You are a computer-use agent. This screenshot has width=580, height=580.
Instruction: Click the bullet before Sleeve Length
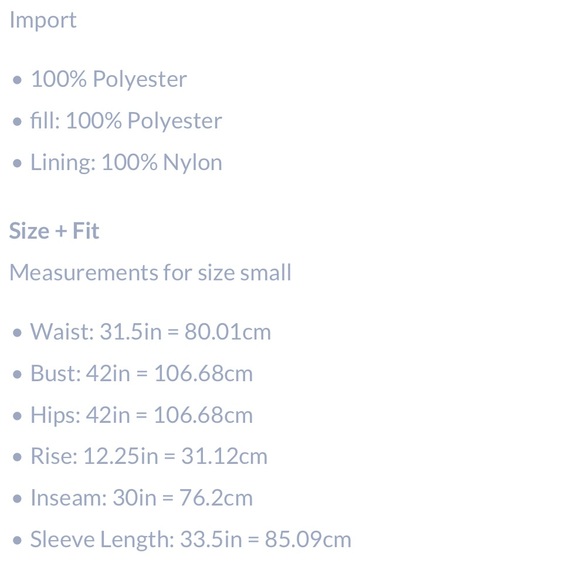pyautogui.click(x=17, y=540)
